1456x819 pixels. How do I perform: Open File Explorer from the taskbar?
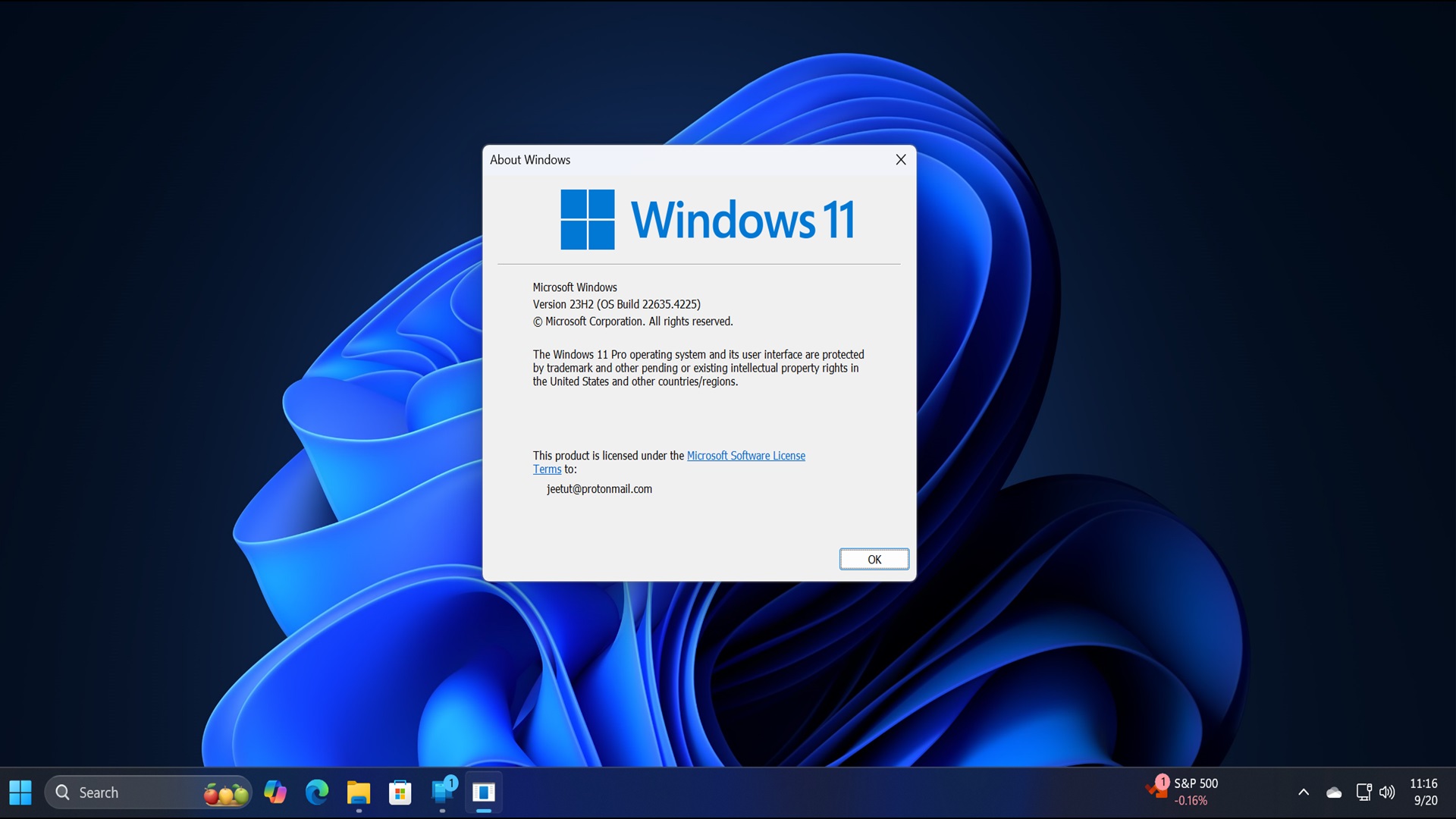coord(359,792)
